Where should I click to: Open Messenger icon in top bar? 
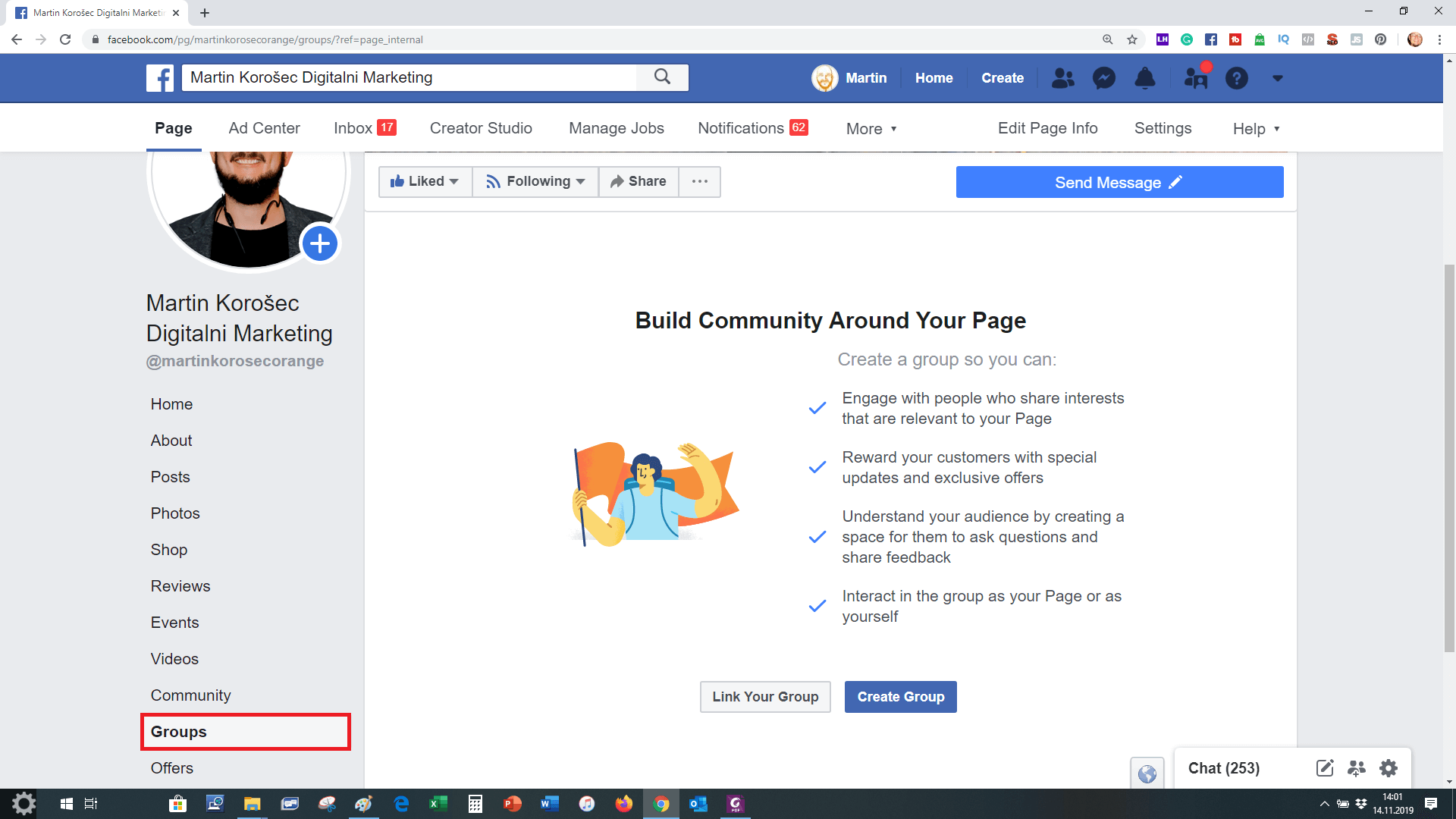(1103, 78)
